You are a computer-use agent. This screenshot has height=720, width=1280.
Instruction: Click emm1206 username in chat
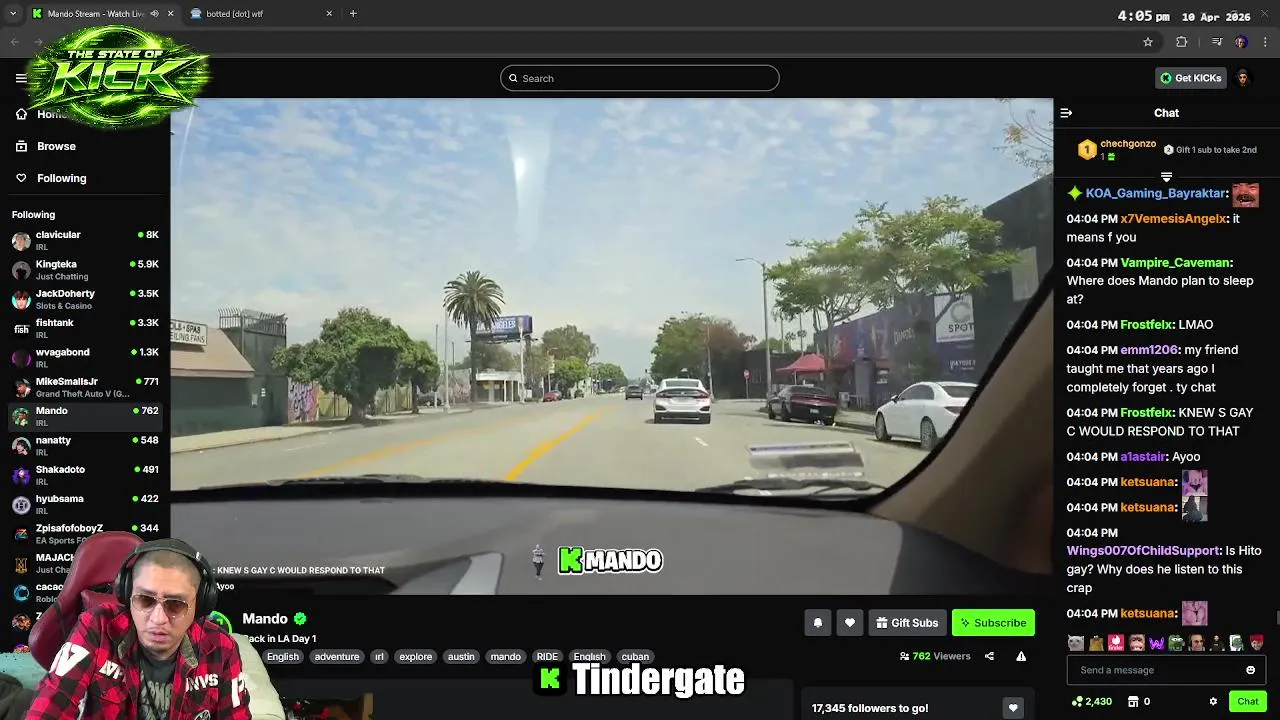(x=1149, y=350)
